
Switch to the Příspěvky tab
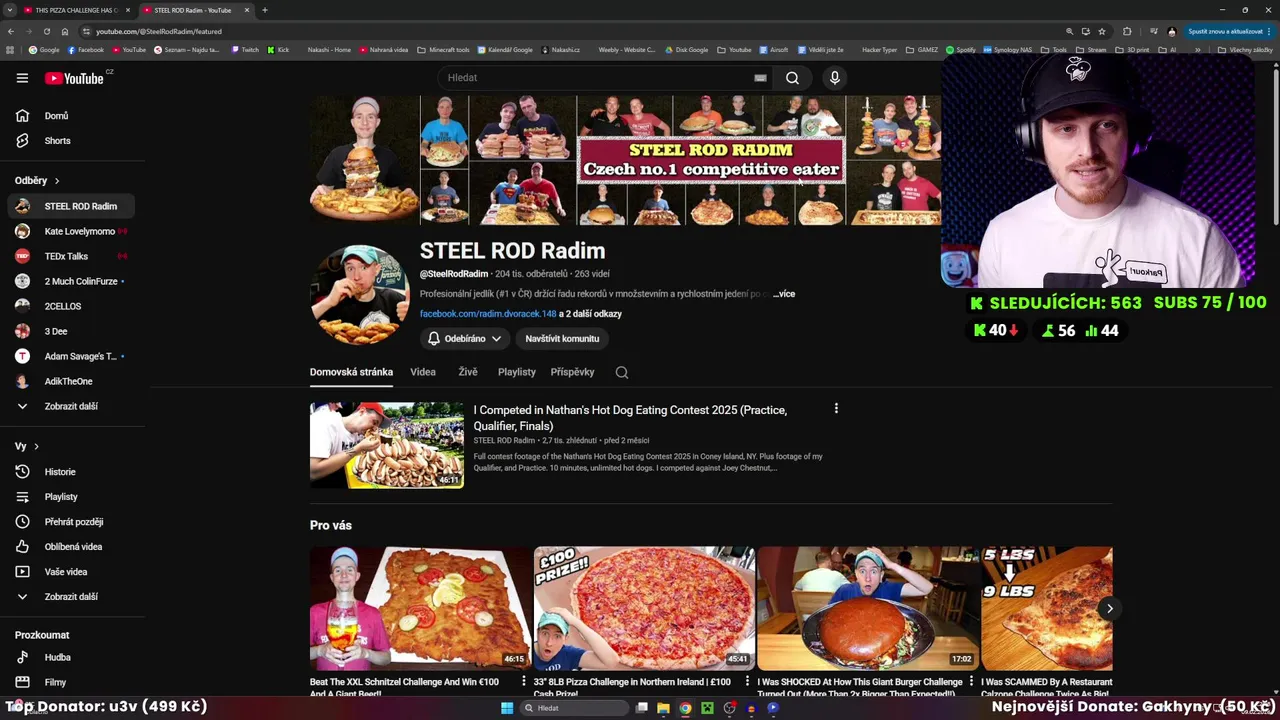point(572,372)
